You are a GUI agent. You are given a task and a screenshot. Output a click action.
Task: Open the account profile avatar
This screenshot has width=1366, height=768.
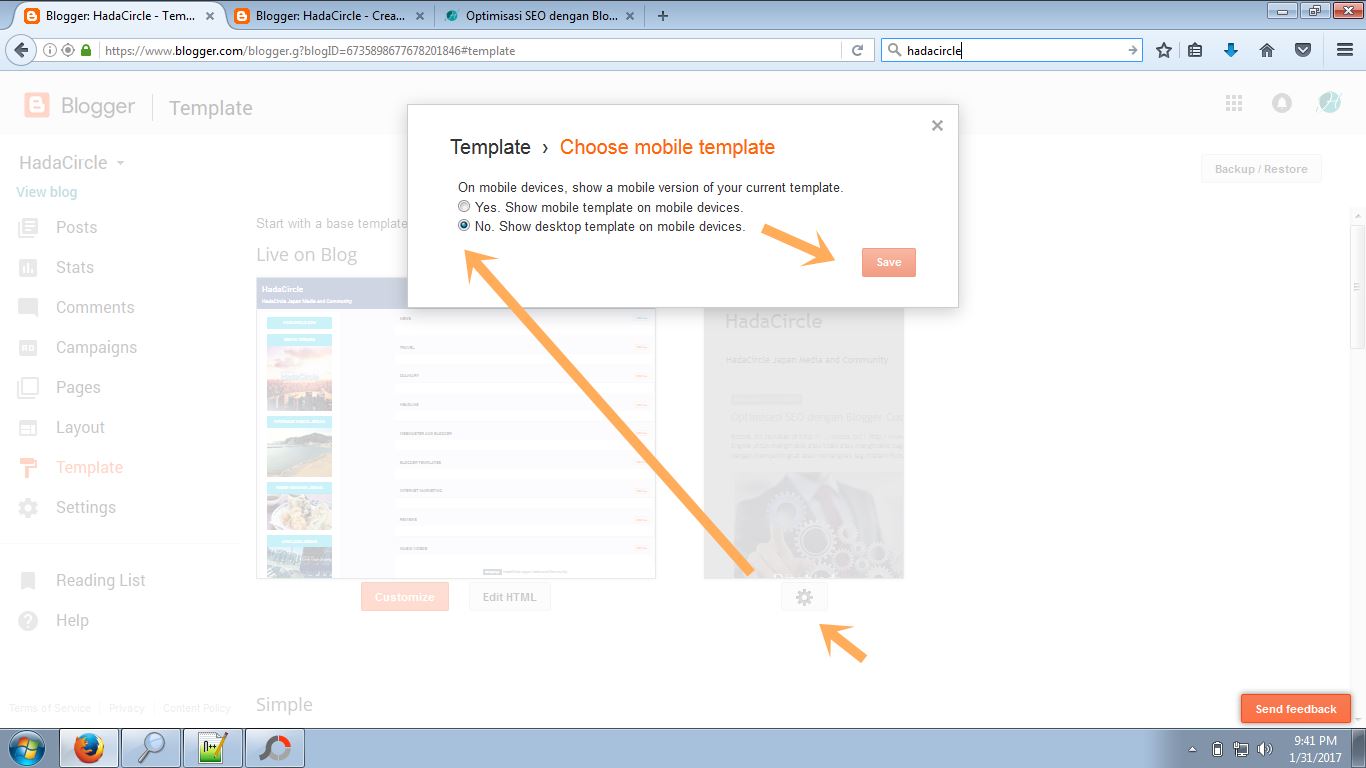click(1329, 102)
